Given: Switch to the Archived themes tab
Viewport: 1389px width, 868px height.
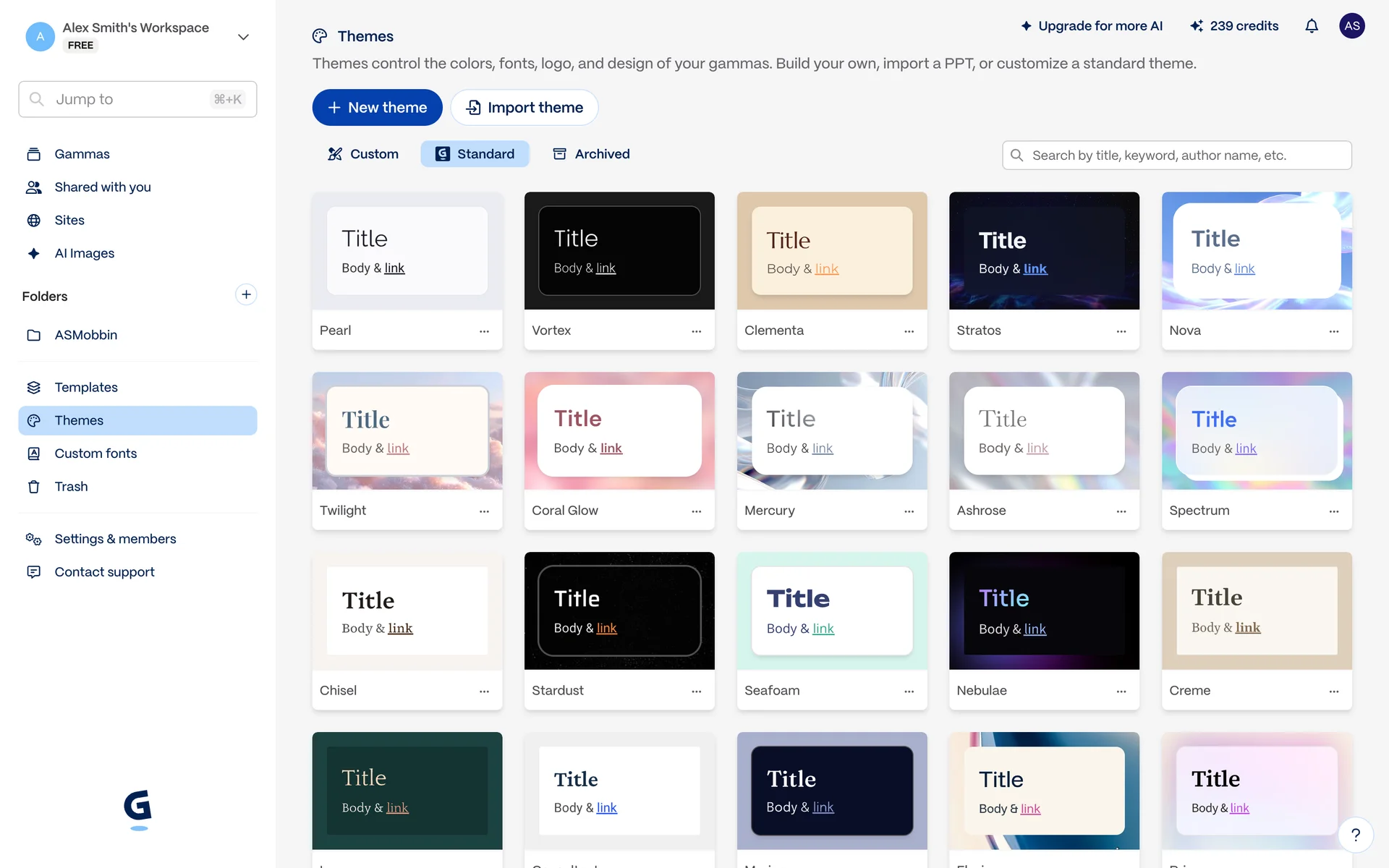Looking at the screenshot, I should coord(591,154).
